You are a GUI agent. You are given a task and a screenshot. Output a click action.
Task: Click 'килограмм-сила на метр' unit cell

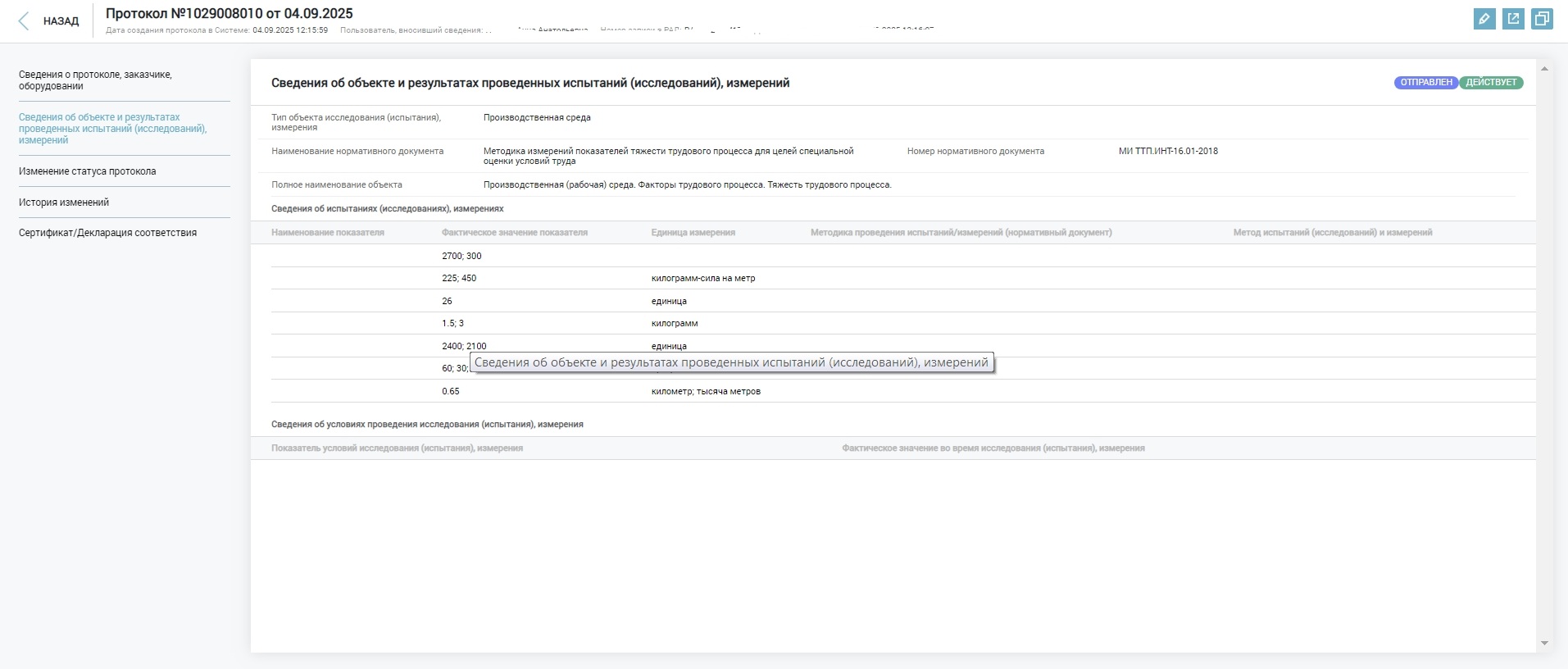(703, 278)
